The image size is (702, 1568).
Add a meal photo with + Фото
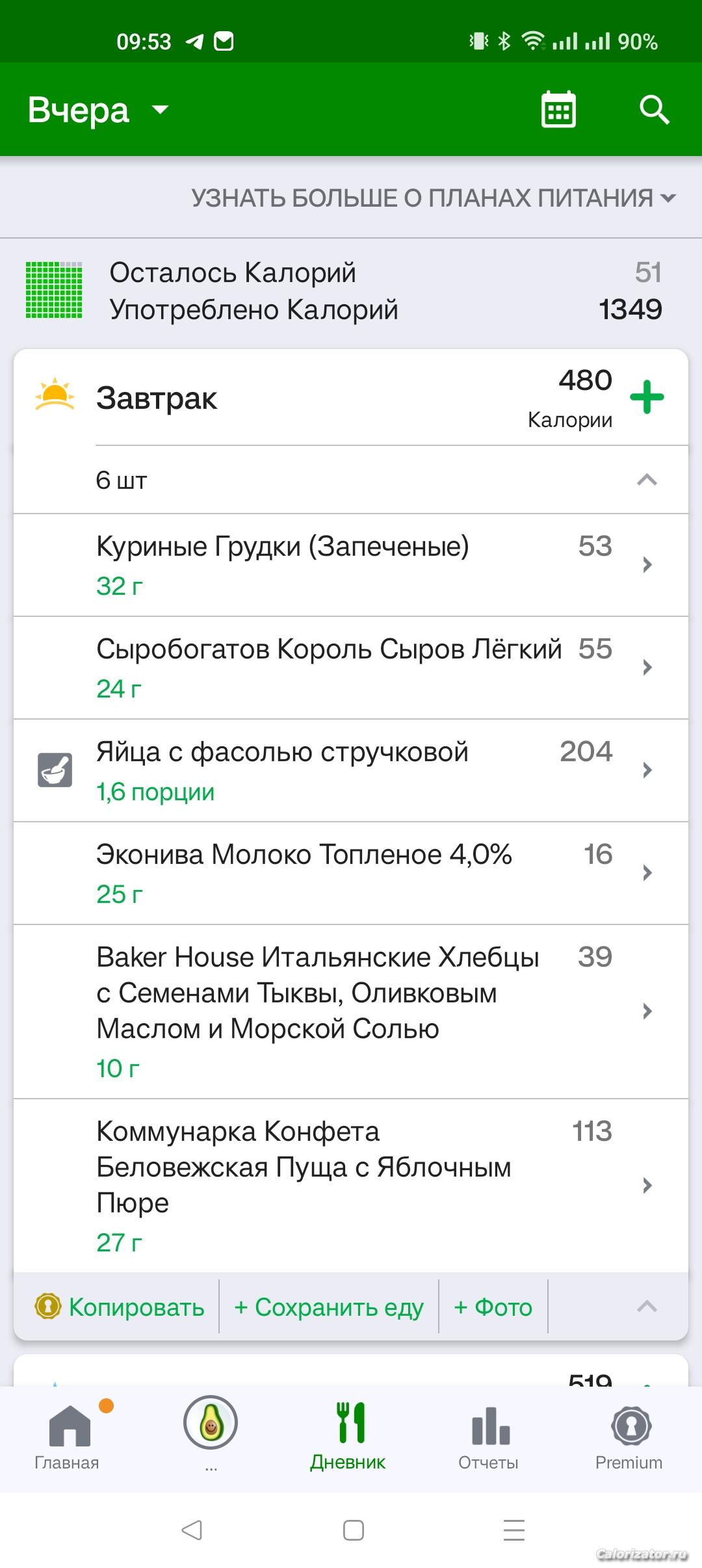tap(493, 1307)
